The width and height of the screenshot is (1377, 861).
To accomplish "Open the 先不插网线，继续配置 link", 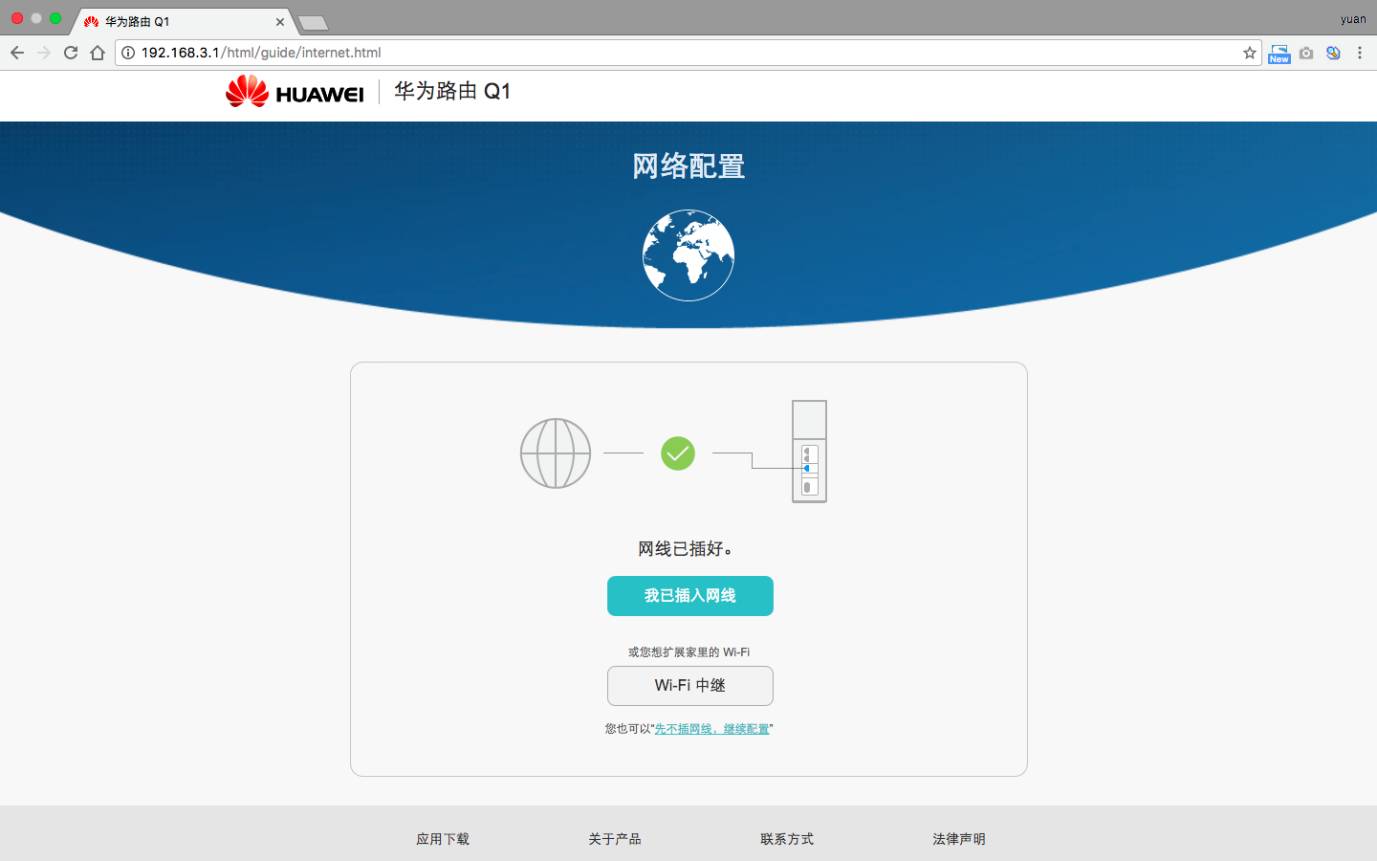I will [712, 729].
